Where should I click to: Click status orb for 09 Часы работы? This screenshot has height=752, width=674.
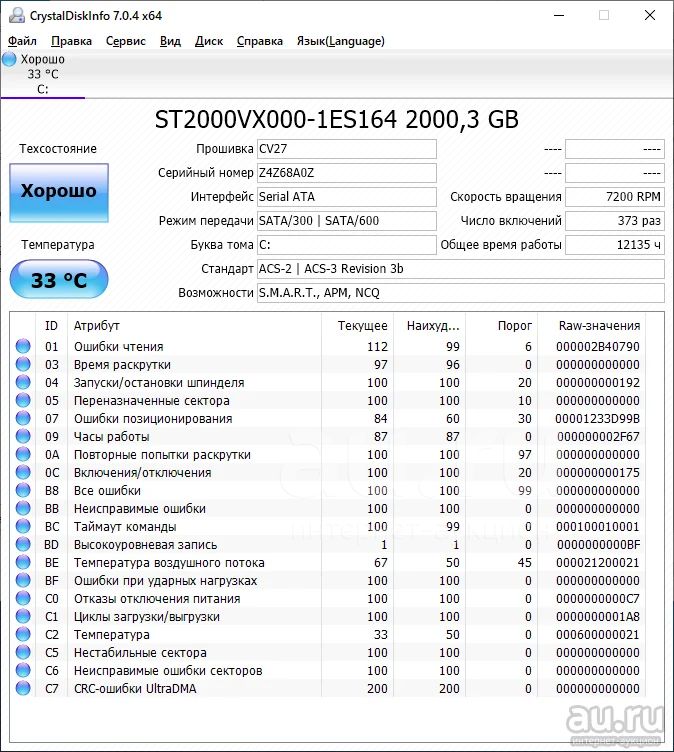(x=23, y=436)
